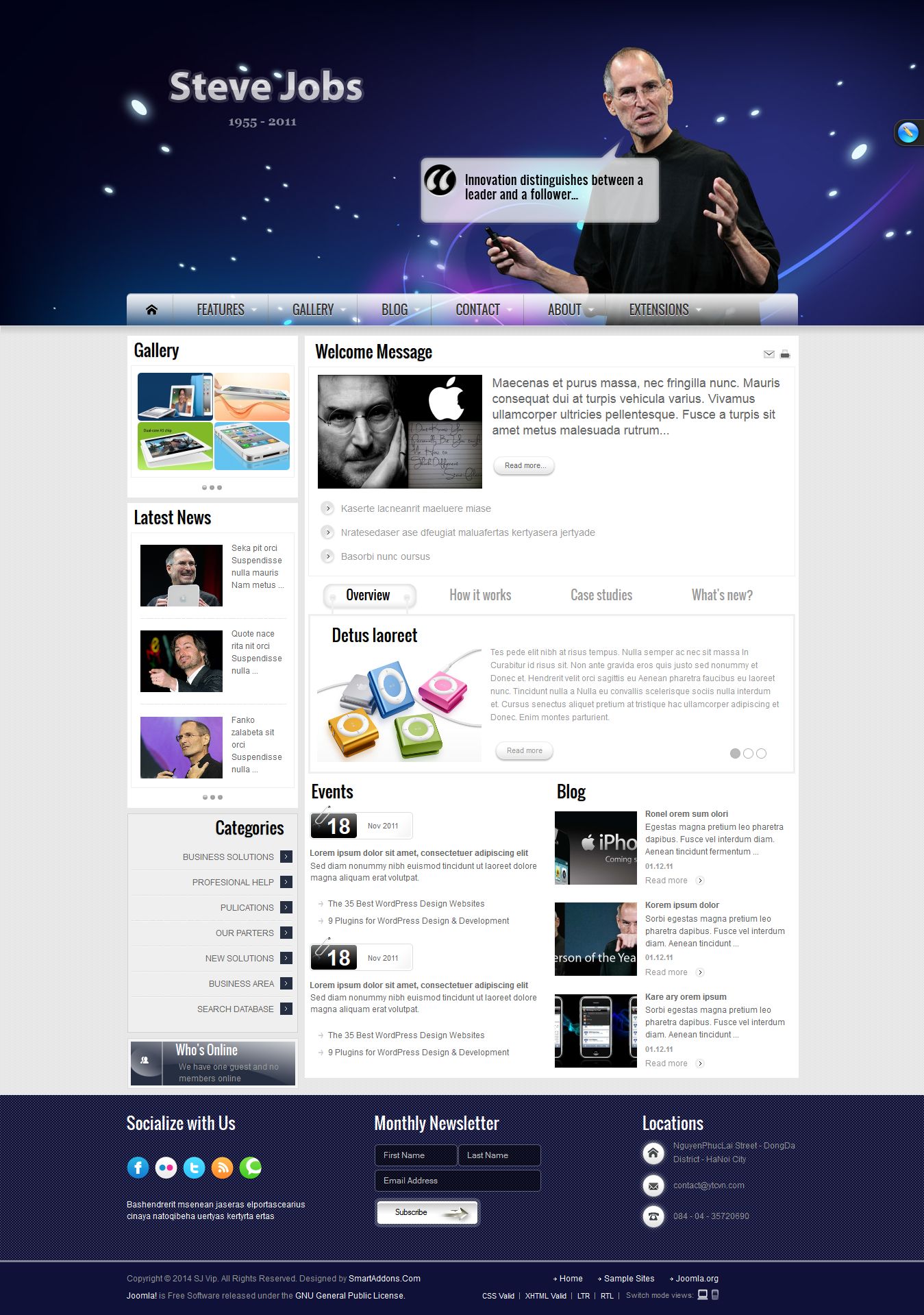Select second Gallery pagination dot
Image resolution: width=924 pixels, height=1315 pixels.
pyautogui.click(x=212, y=487)
